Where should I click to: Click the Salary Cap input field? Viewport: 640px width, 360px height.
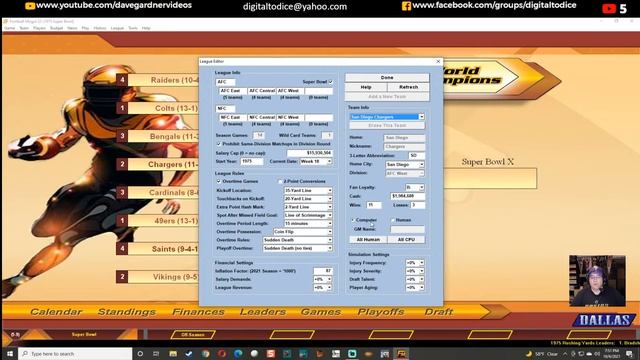[x=310, y=153]
